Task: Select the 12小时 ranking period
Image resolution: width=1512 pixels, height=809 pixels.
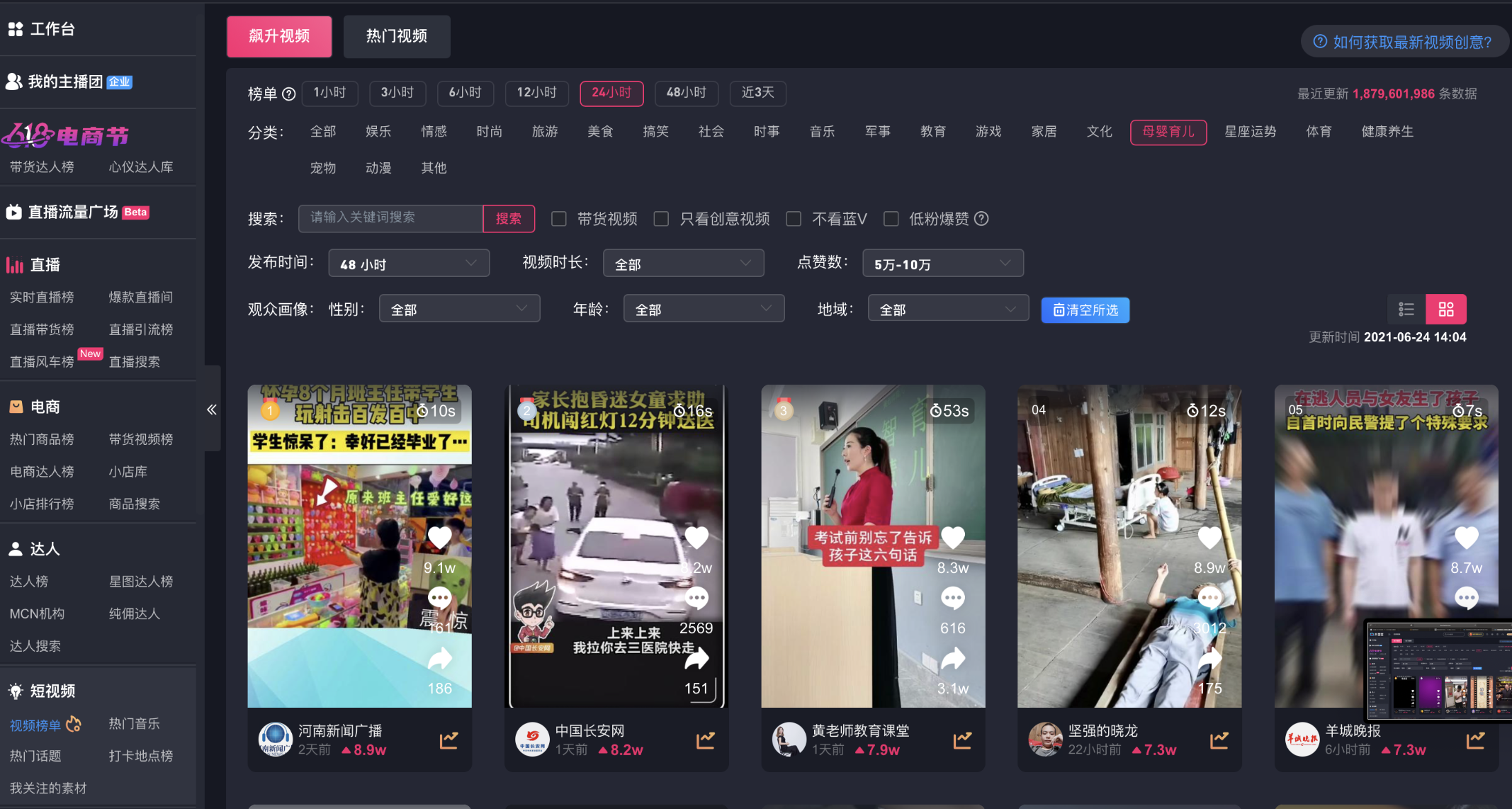Action: point(537,93)
